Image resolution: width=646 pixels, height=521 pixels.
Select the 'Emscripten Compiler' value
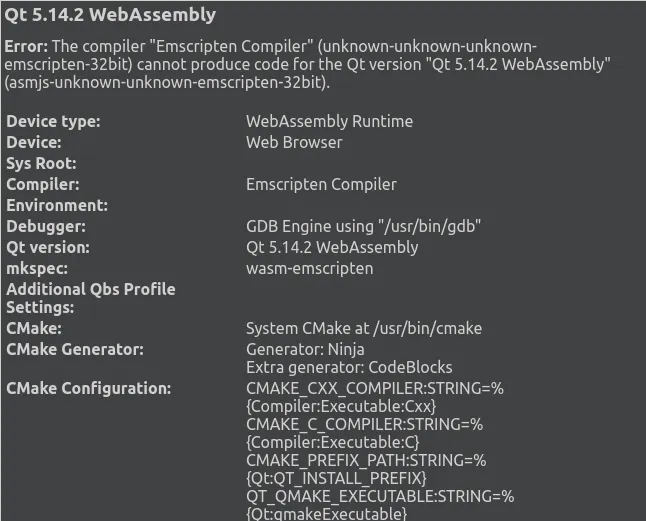click(321, 184)
